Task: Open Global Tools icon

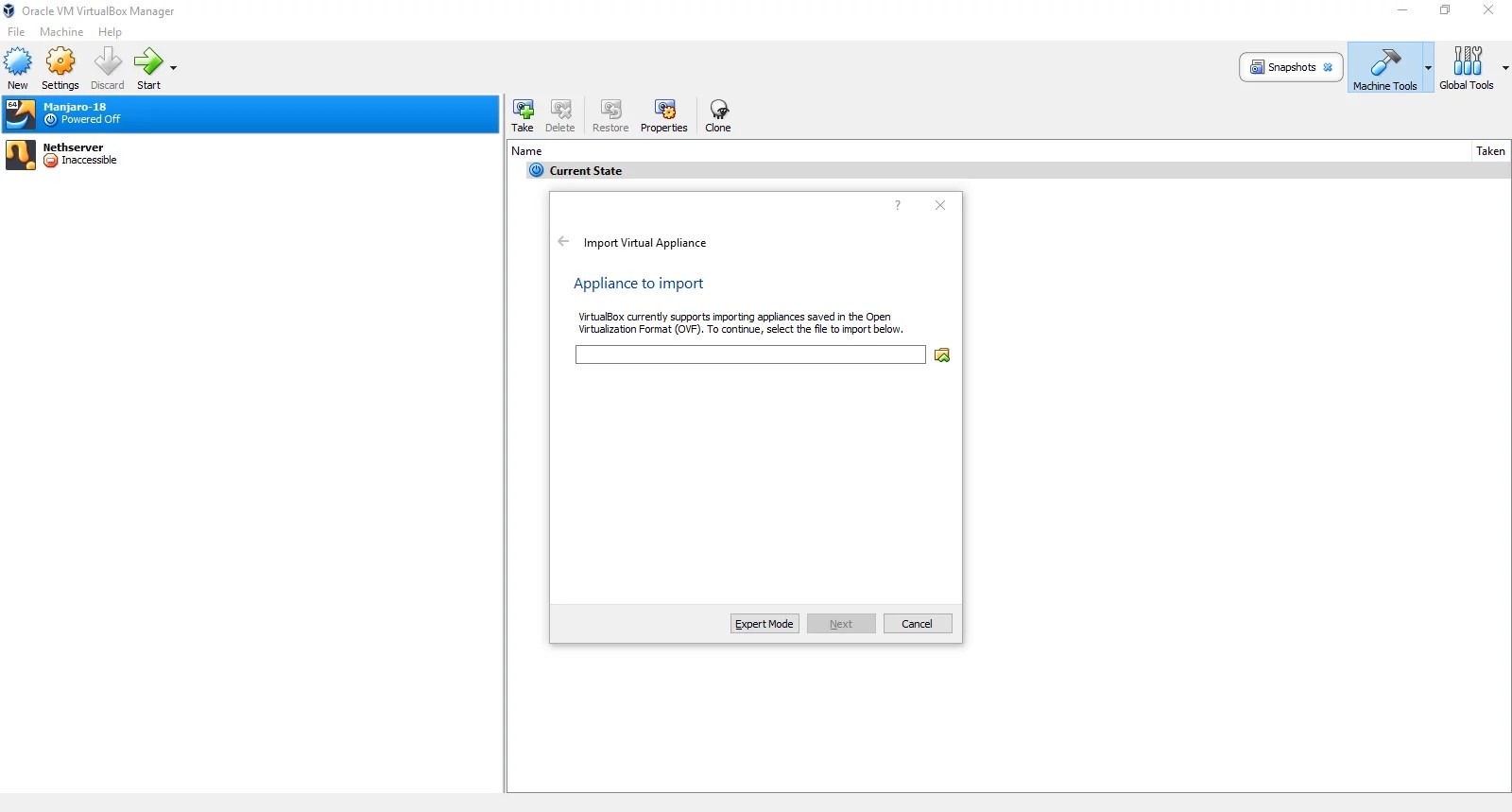Action: tap(1468, 61)
